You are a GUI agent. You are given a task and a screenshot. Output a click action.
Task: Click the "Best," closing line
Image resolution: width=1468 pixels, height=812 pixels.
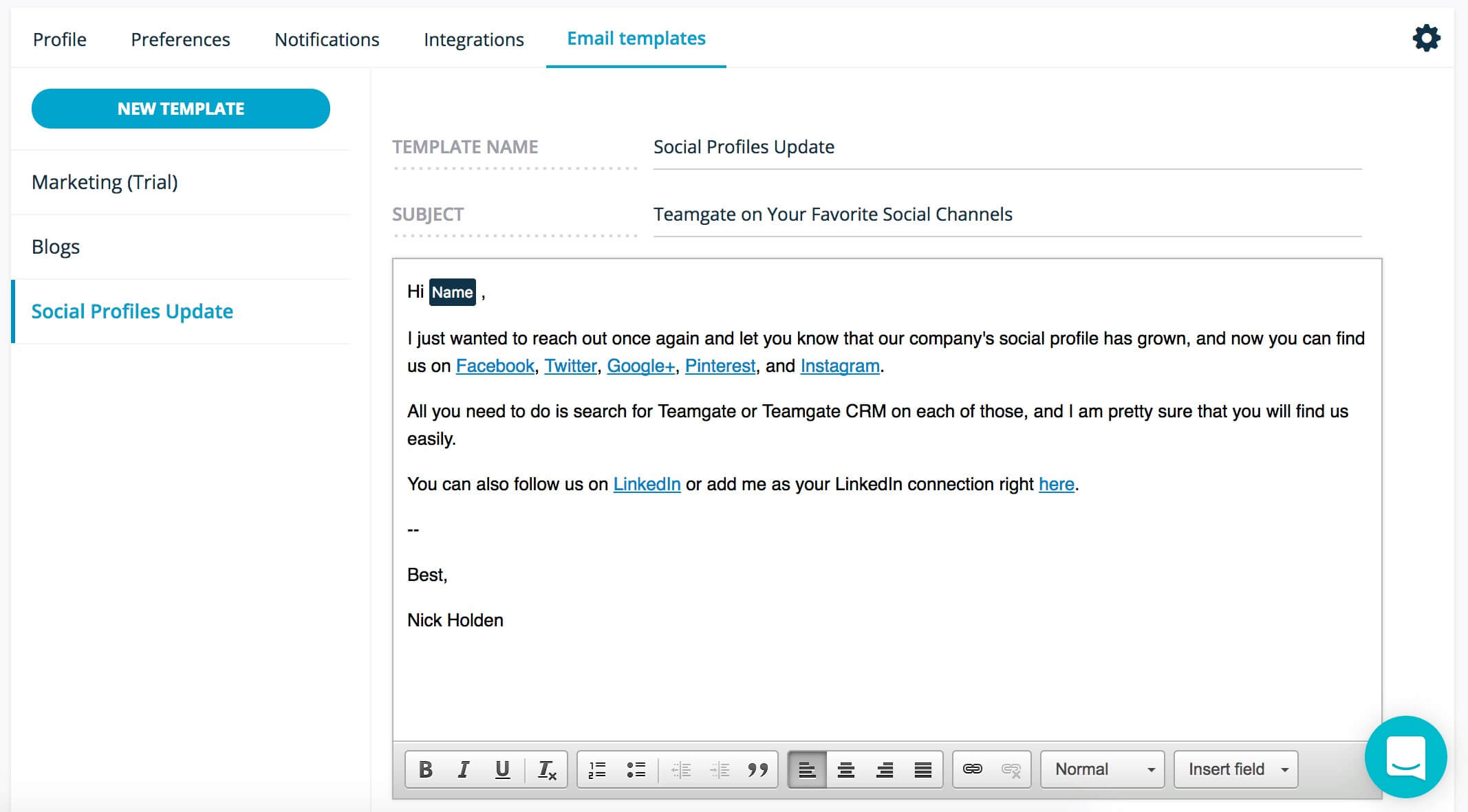427,575
